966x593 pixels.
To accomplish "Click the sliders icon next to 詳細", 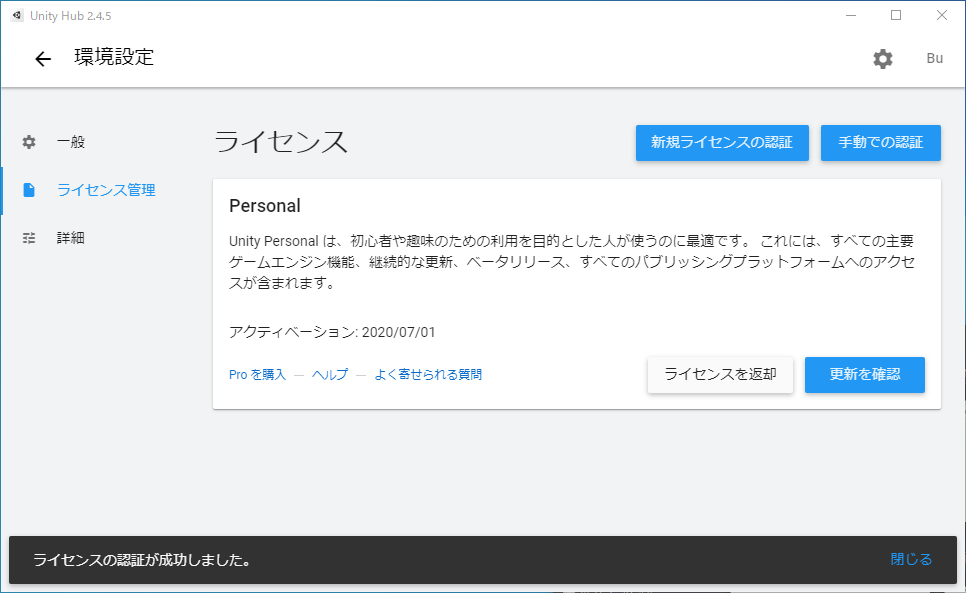I will (29, 238).
